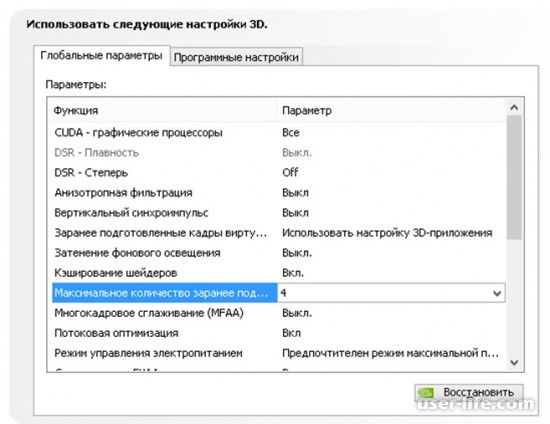
Task: Select Затенение фонового освещения row
Action: (x=279, y=253)
